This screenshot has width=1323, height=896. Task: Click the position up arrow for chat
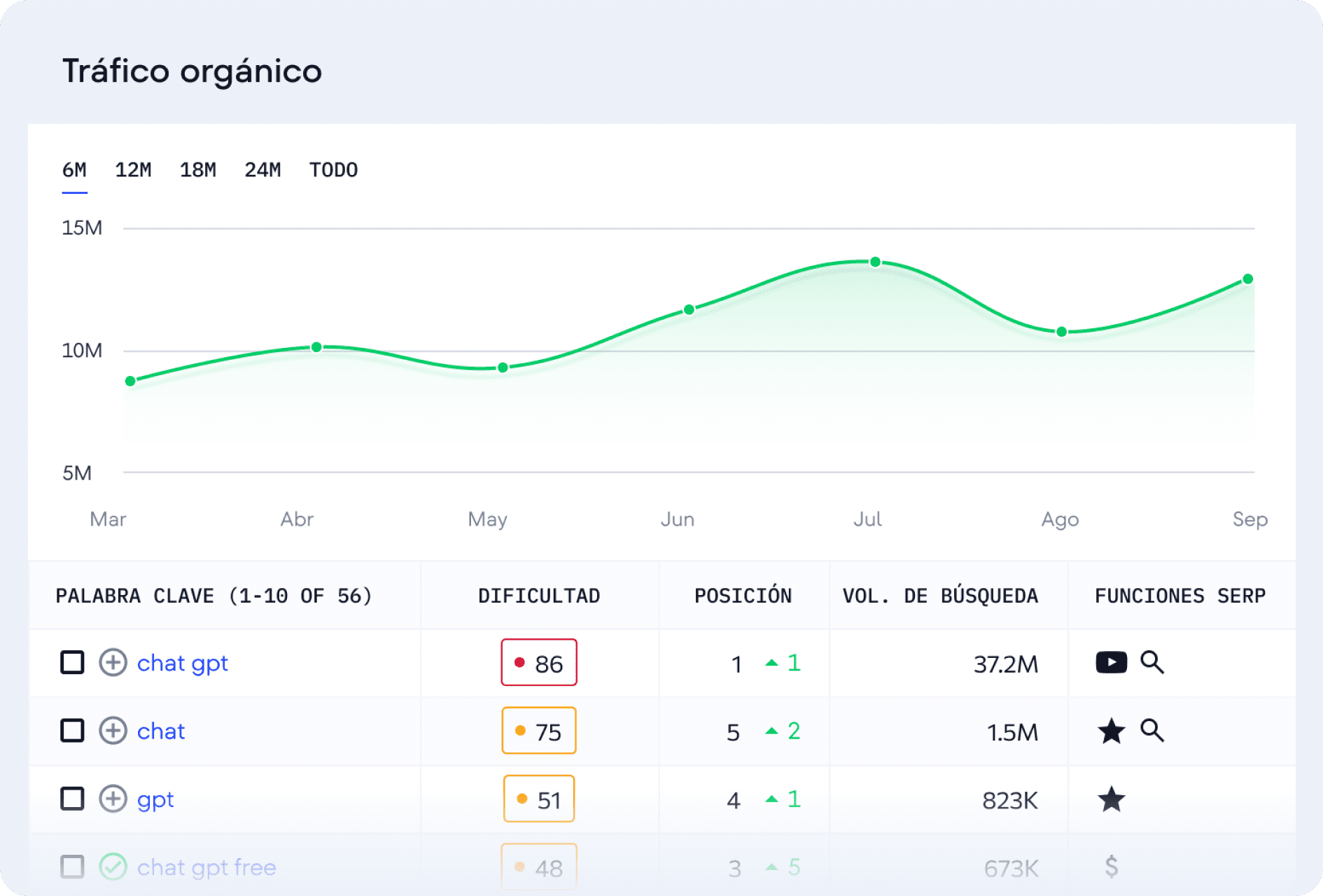pyautogui.click(x=771, y=731)
